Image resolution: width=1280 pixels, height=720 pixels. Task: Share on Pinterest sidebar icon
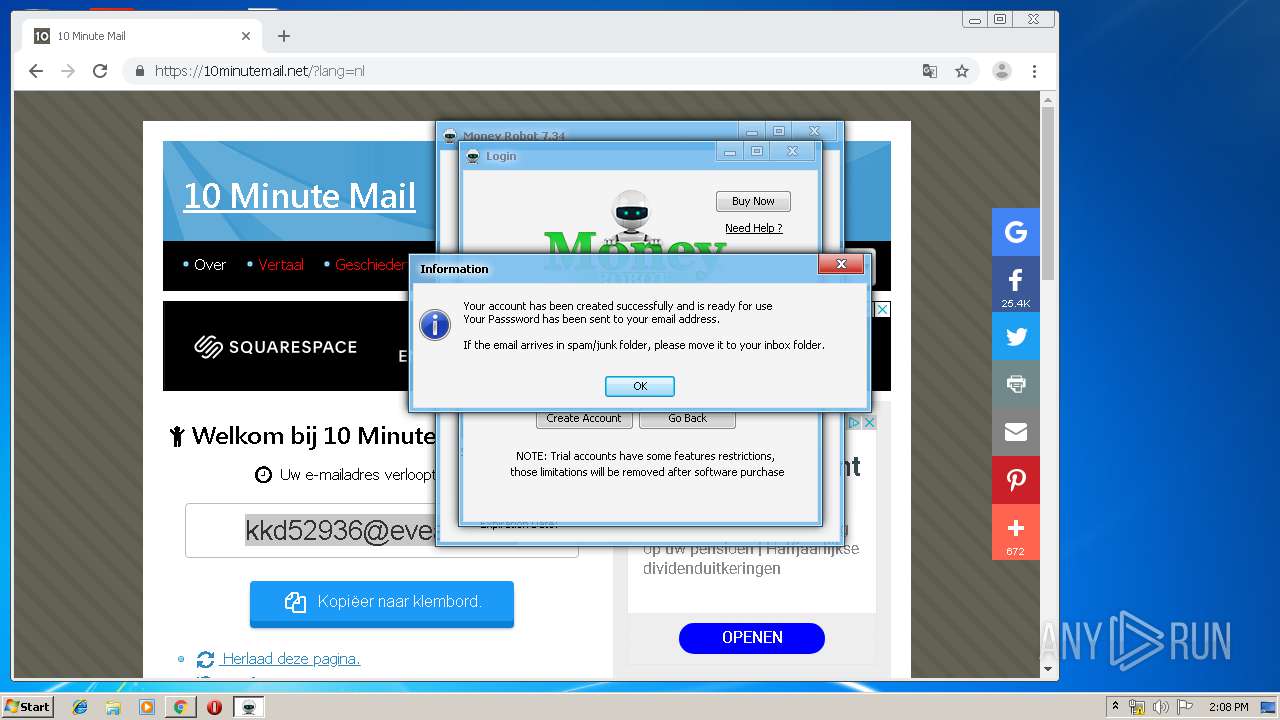pyautogui.click(x=1016, y=480)
